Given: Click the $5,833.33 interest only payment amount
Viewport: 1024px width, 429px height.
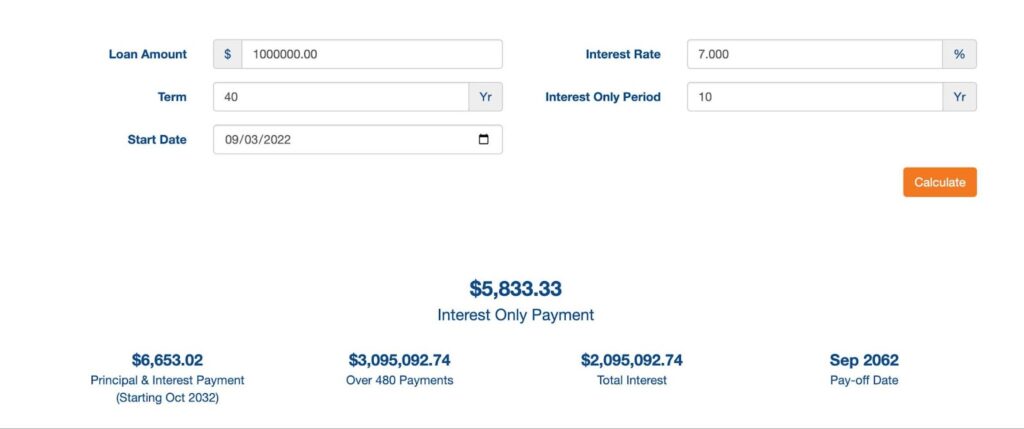Looking at the screenshot, I should [x=515, y=289].
